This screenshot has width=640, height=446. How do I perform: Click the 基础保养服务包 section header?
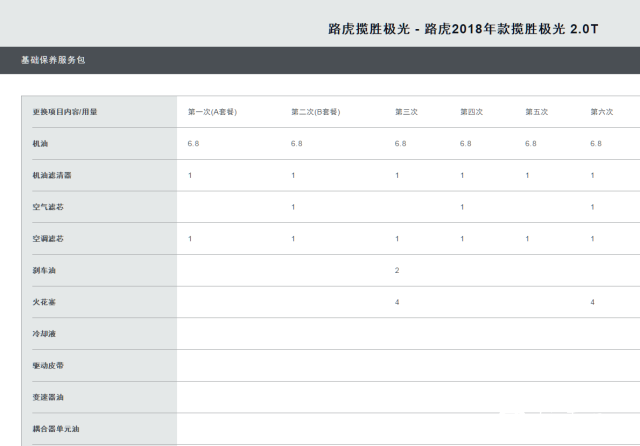coord(53,61)
